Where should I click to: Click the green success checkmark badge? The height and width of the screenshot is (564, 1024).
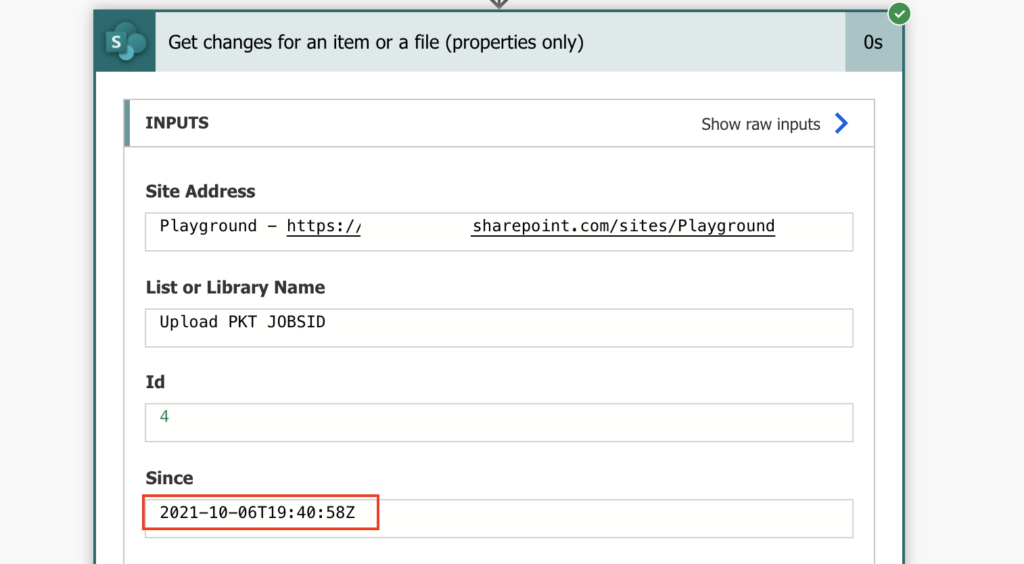pos(899,13)
